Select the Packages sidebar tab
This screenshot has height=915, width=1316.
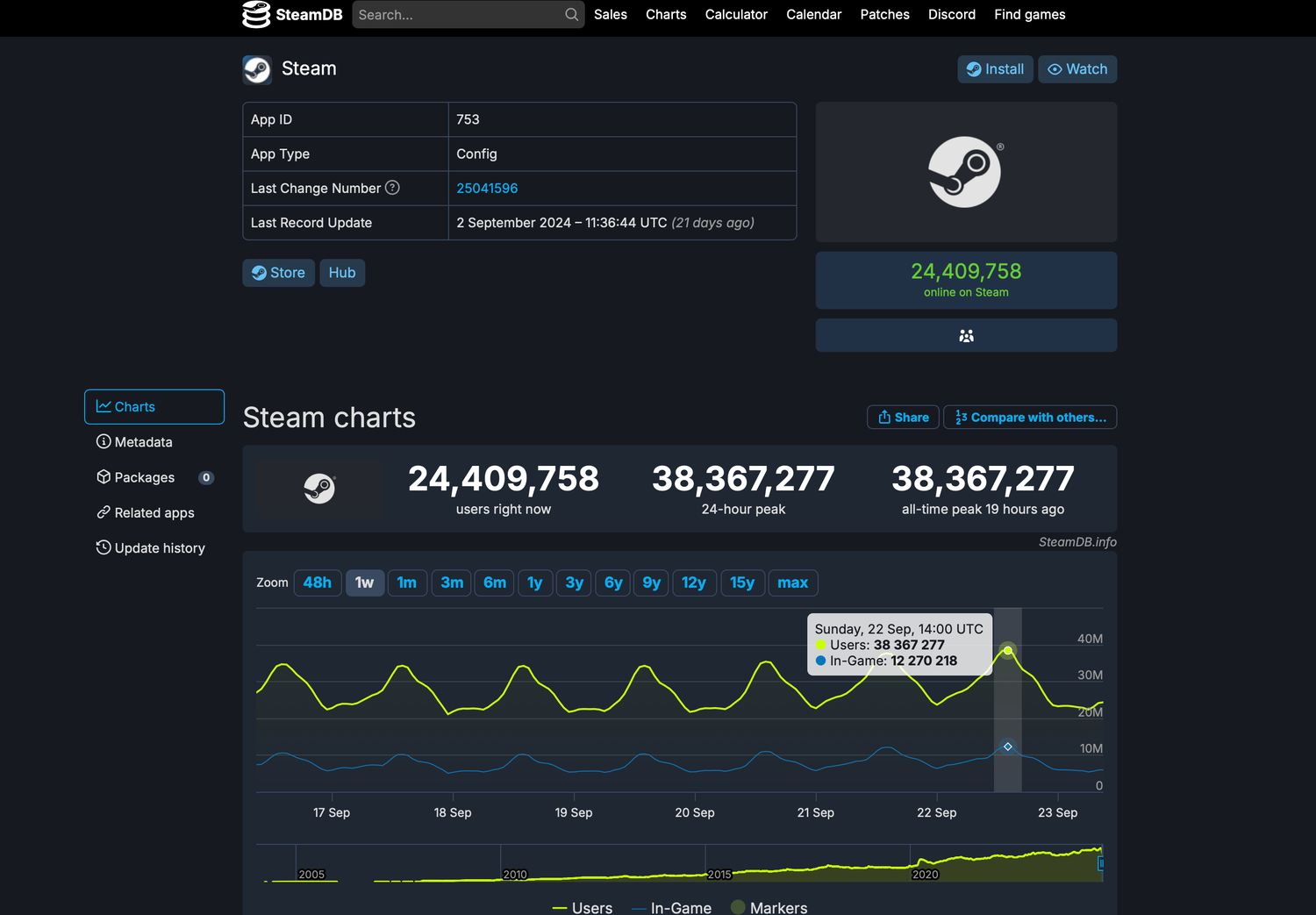tap(154, 477)
